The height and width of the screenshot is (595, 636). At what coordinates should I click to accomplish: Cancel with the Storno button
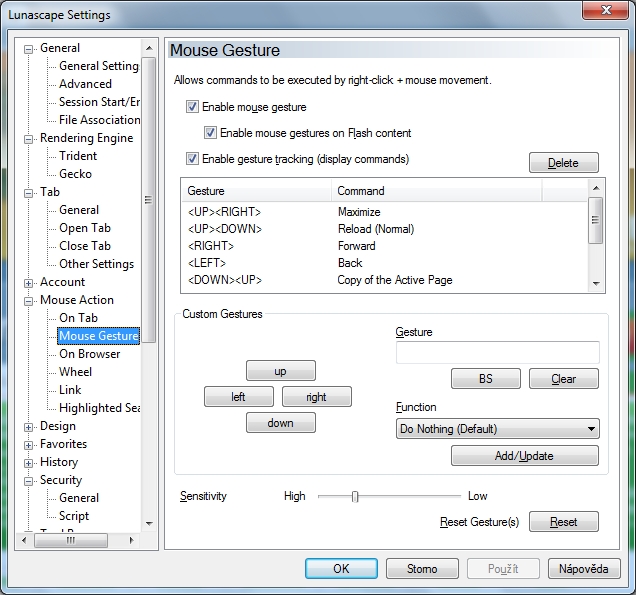click(x=422, y=569)
